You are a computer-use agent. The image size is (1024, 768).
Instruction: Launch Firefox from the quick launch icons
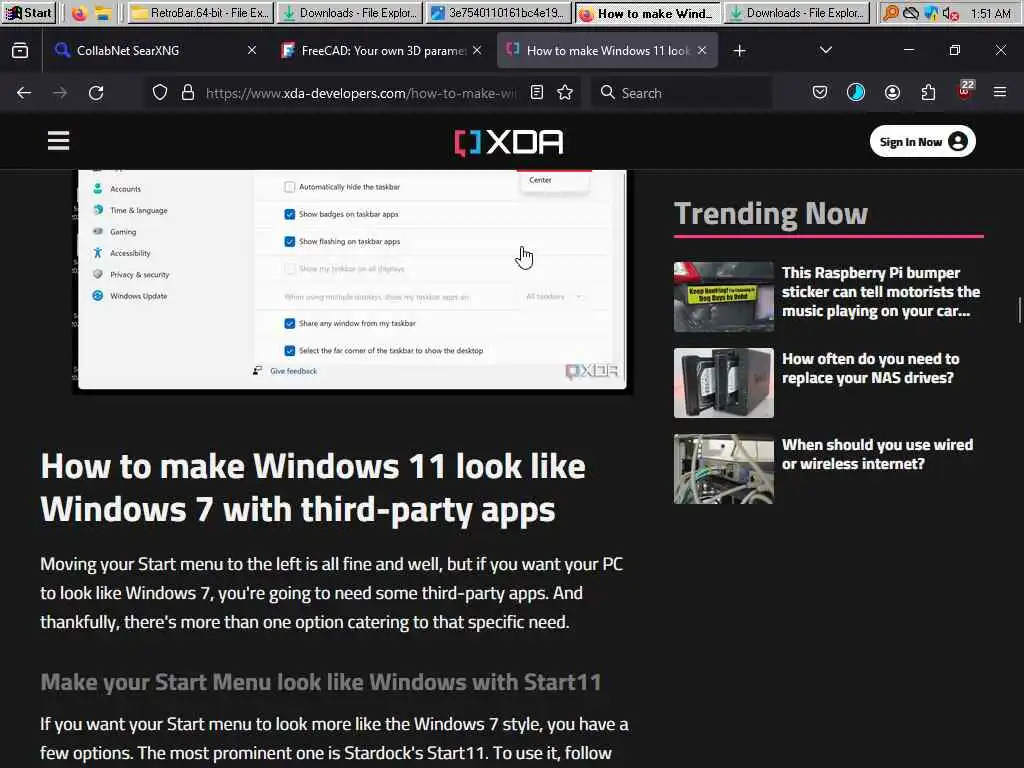click(x=79, y=13)
